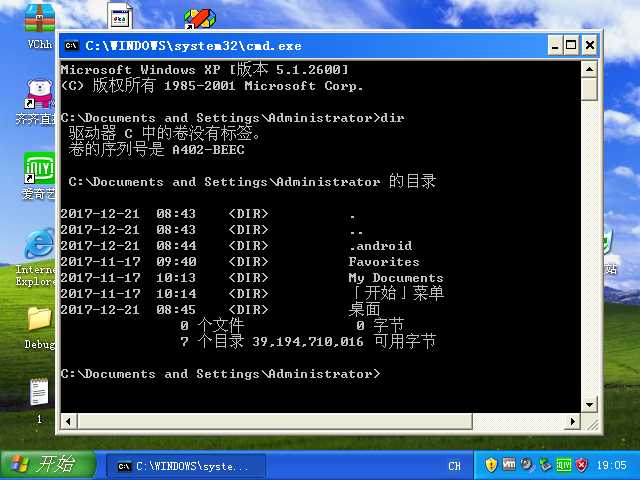Click the taskbar clock showing 19:05

[x=611, y=465]
